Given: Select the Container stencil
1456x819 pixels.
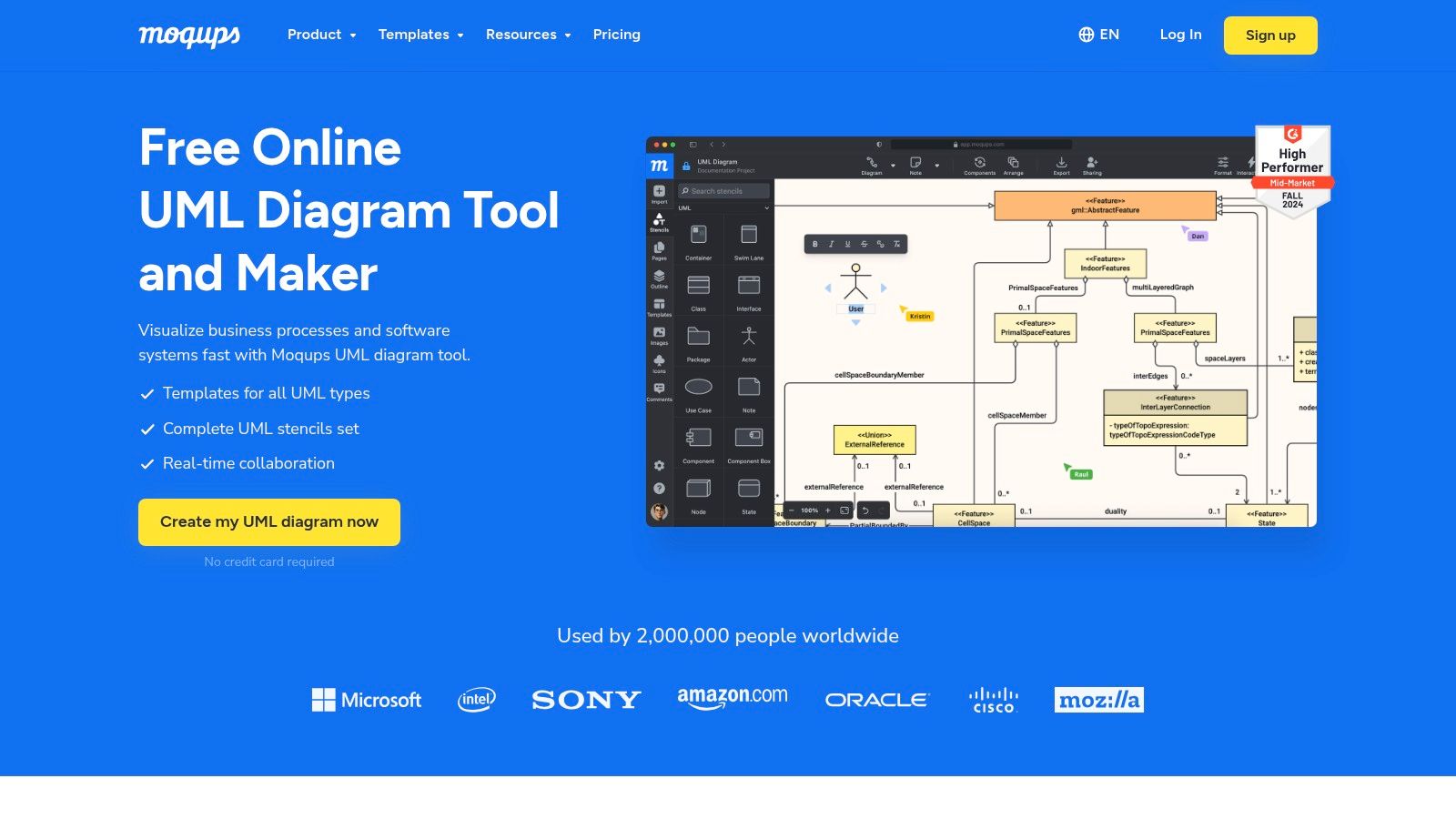Looking at the screenshot, I should pyautogui.click(x=699, y=241).
